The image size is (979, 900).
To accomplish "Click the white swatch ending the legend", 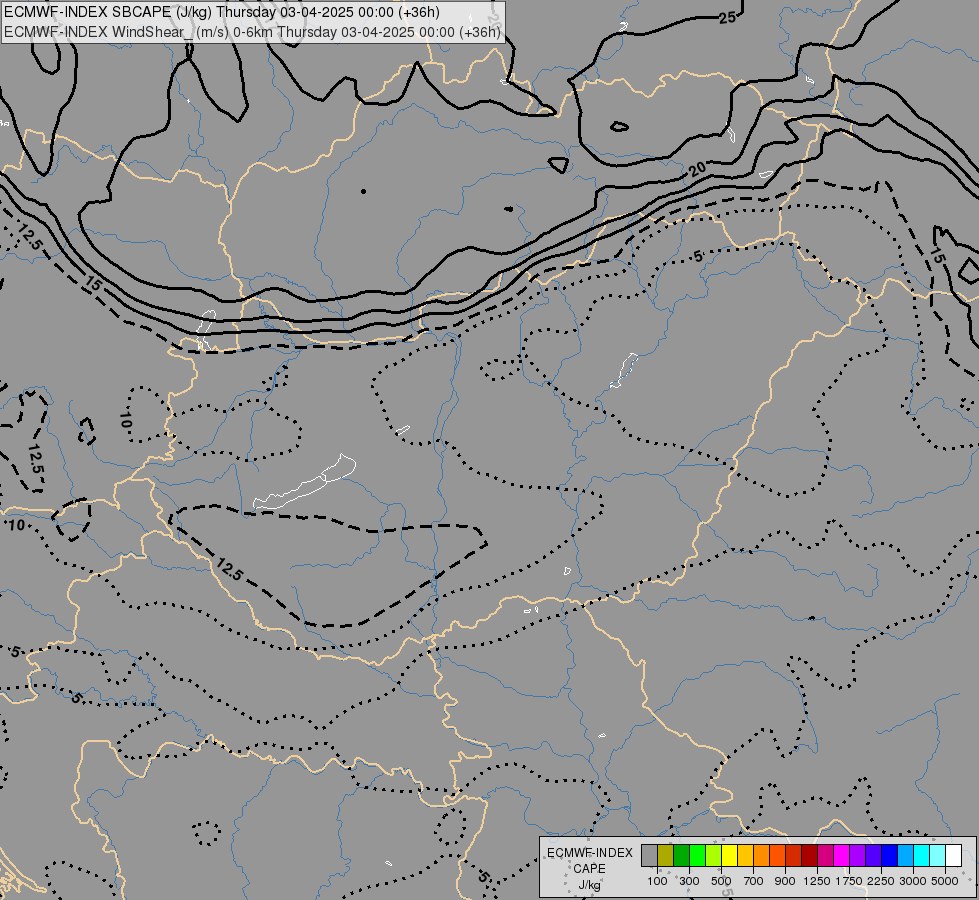I will click(x=953, y=855).
